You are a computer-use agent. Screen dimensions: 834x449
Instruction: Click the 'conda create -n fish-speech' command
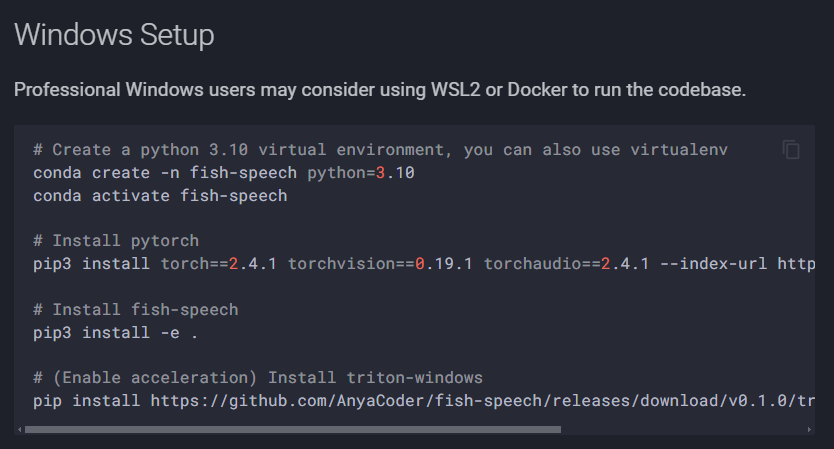[x=165, y=173]
